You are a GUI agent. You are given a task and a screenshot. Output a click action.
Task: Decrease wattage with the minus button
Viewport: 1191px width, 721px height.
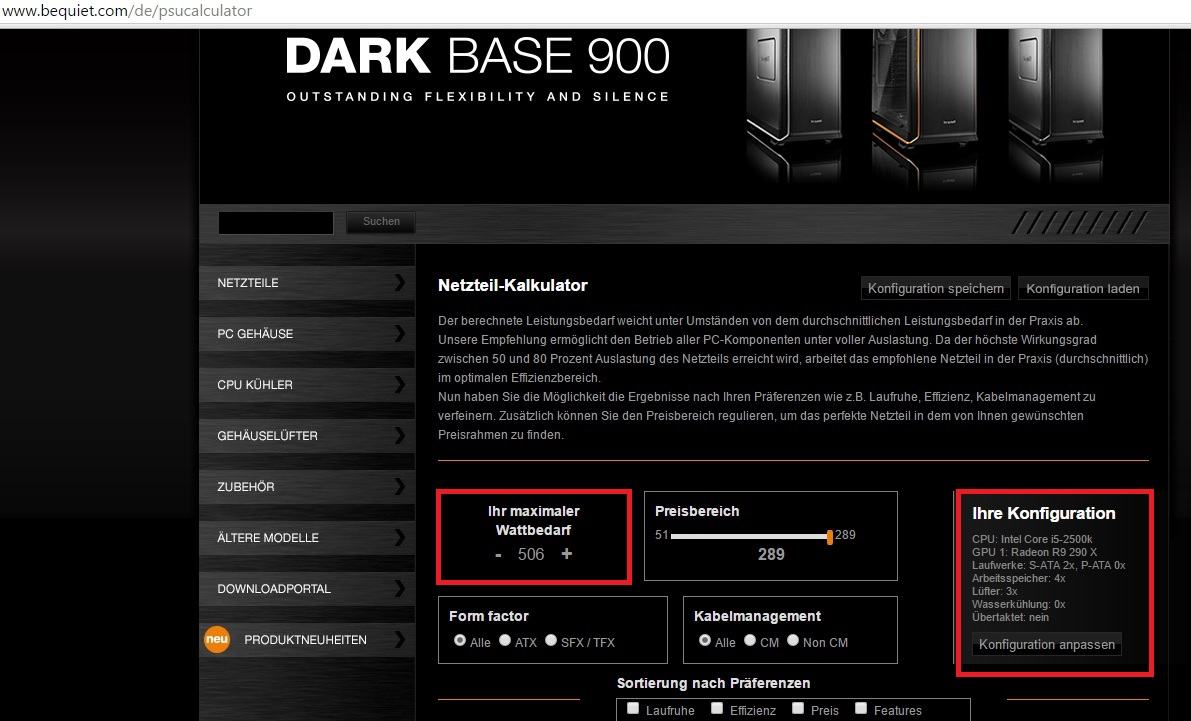(498, 555)
